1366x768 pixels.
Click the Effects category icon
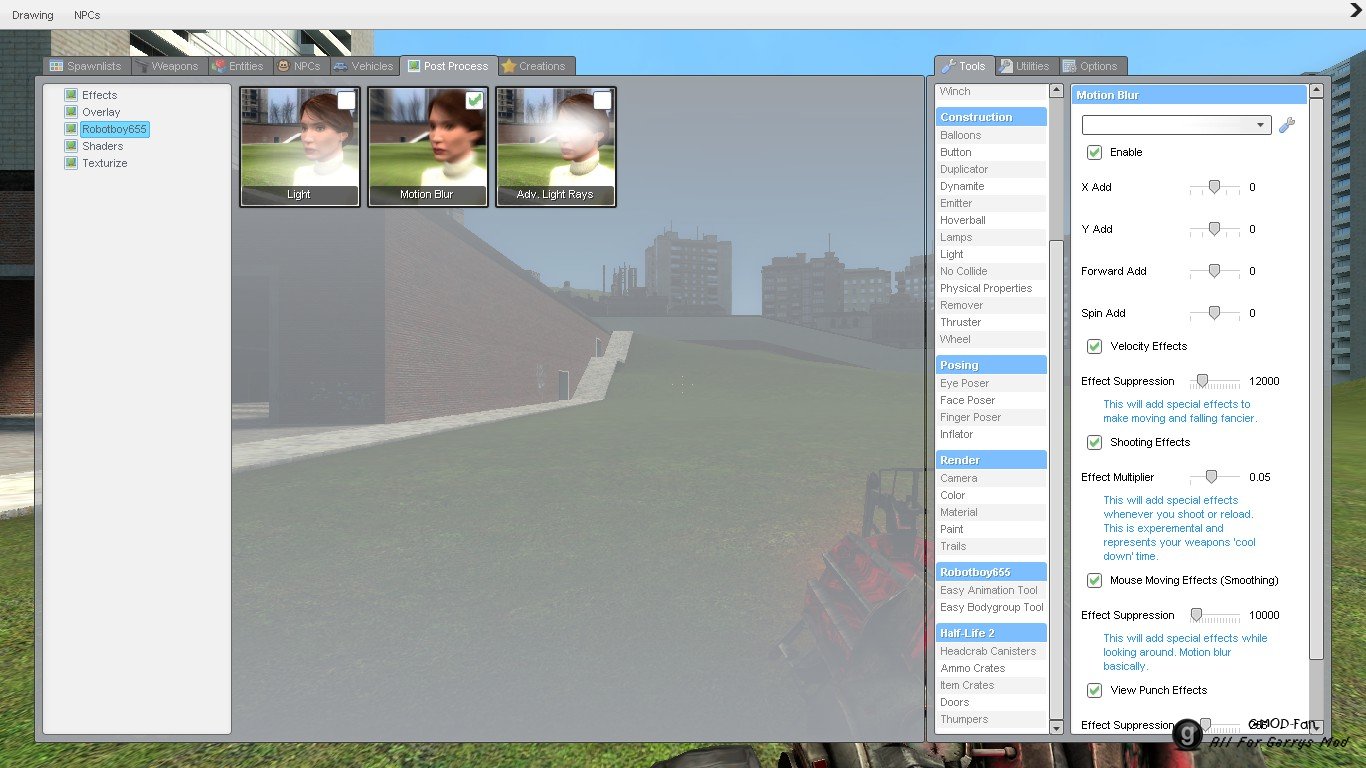coord(71,95)
